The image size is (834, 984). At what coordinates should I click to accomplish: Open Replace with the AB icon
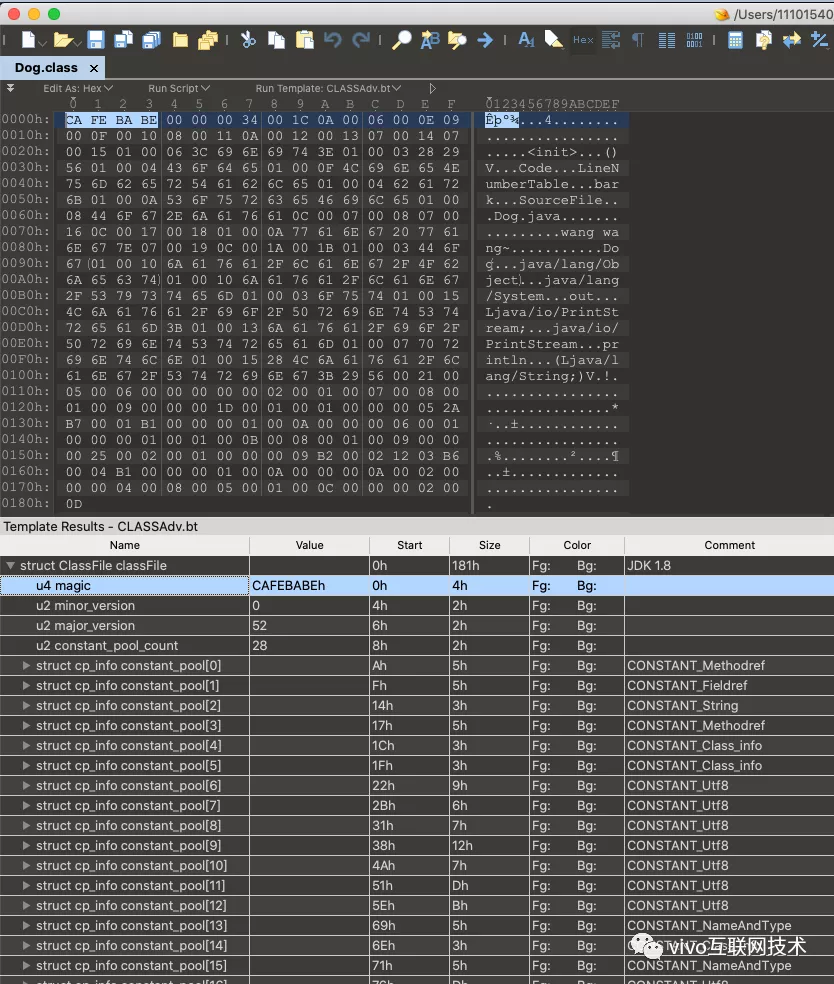click(x=430, y=40)
